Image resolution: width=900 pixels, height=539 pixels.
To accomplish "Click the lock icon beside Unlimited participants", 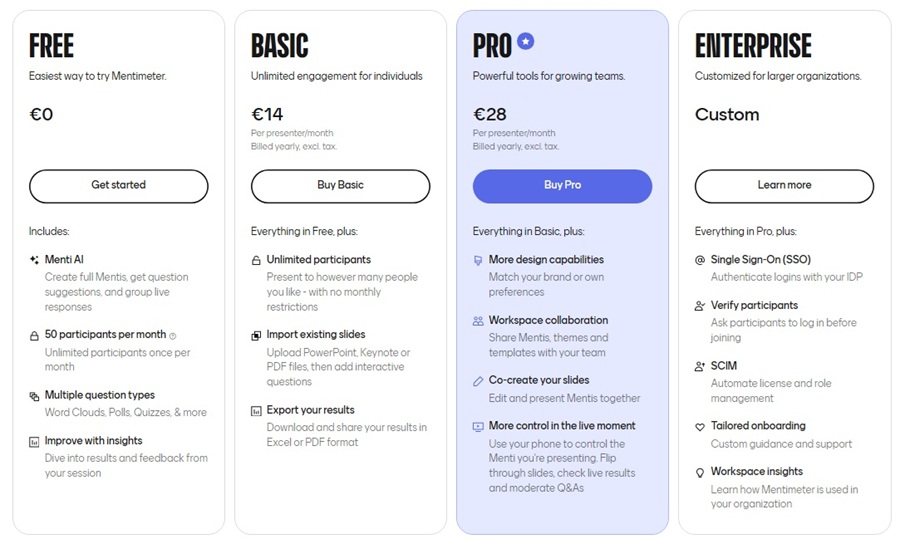I will [256, 261].
